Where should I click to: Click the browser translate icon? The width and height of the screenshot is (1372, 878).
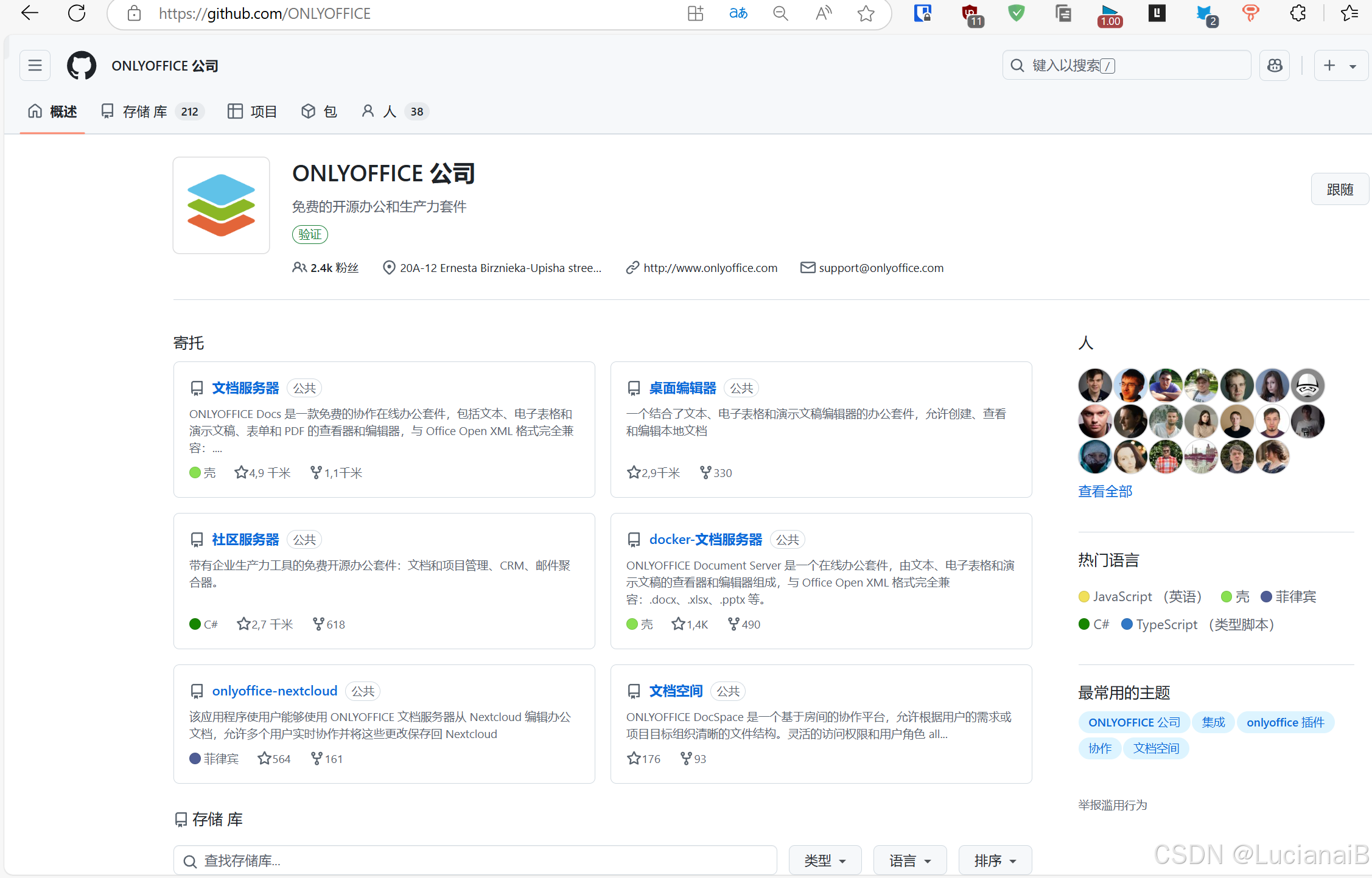(738, 13)
